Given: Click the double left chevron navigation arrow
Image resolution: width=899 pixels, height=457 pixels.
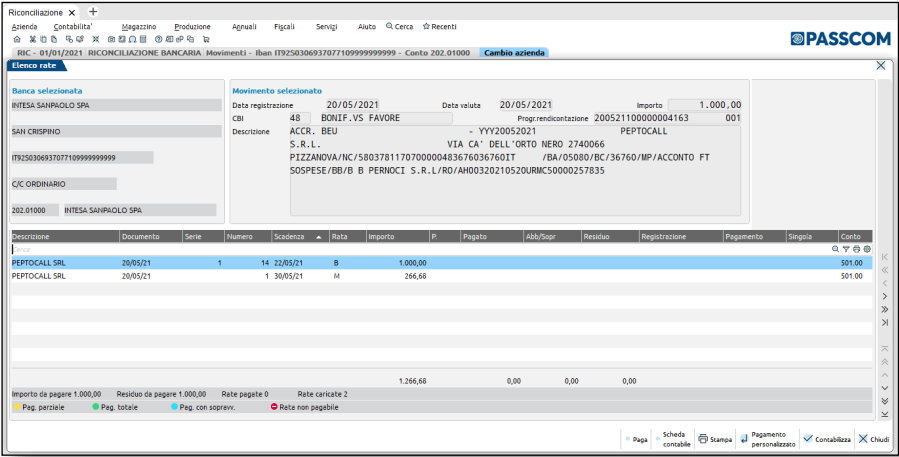Looking at the screenshot, I should click(x=885, y=270).
